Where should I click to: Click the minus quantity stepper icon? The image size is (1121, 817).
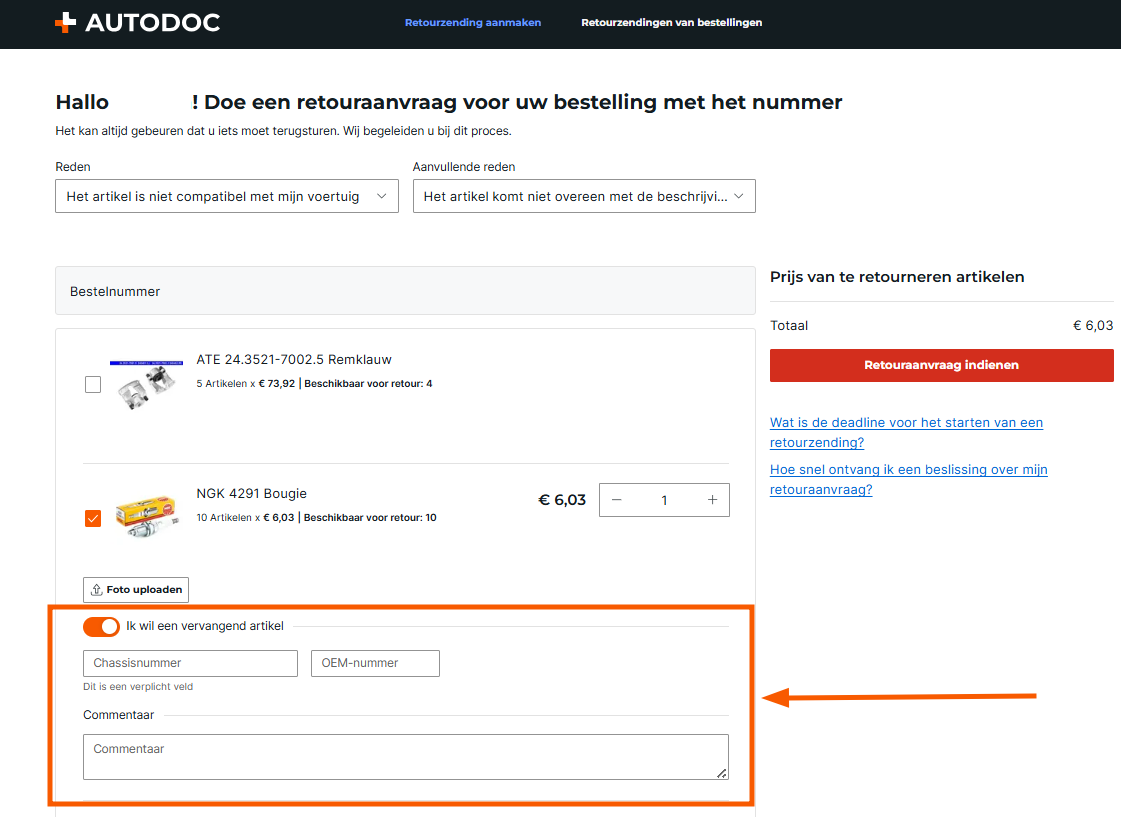click(616, 500)
